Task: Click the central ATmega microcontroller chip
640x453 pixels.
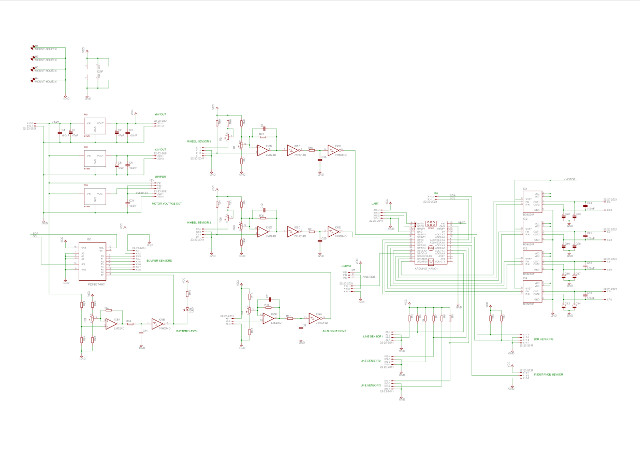Action: 429,246
